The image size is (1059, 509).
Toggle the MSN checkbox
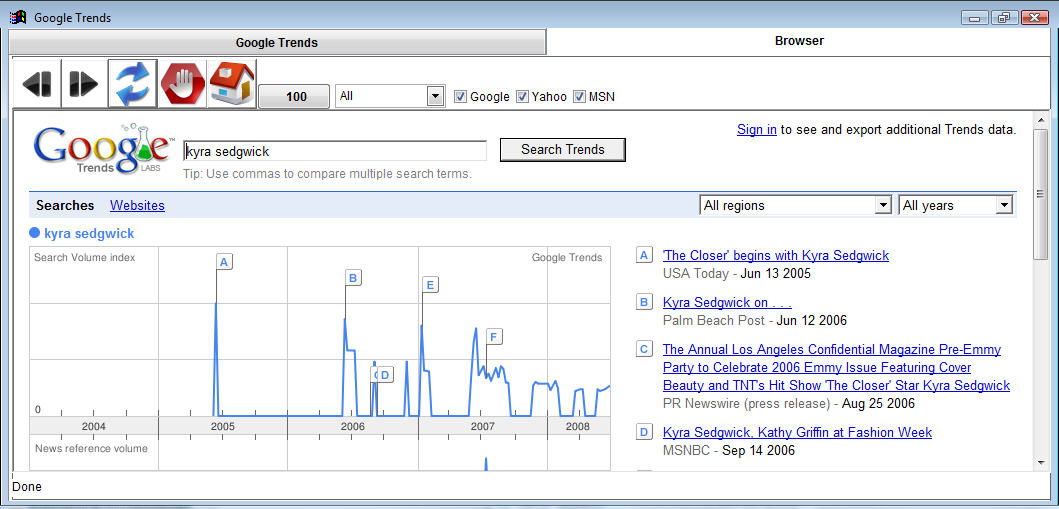(579, 97)
